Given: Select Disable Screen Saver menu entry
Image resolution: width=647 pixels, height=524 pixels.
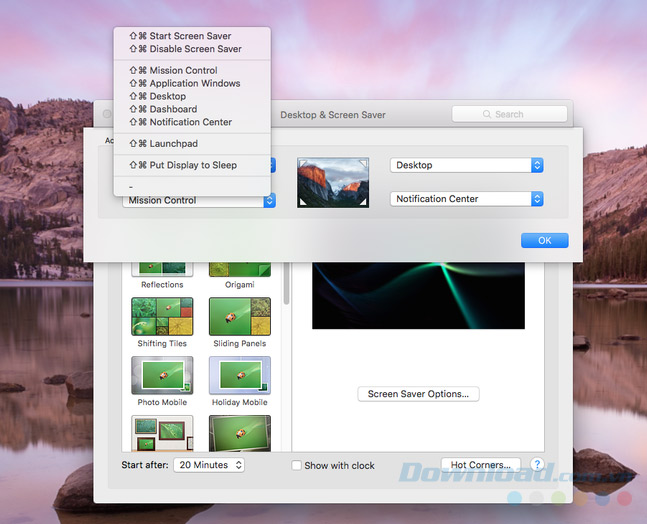Looking at the screenshot, I should coord(192,49).
